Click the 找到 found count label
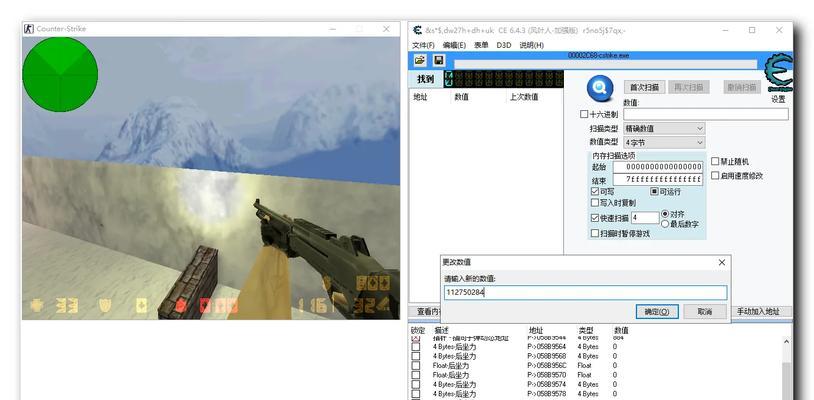The height and width of the screenshot is (400, 814). coord(425,79)
